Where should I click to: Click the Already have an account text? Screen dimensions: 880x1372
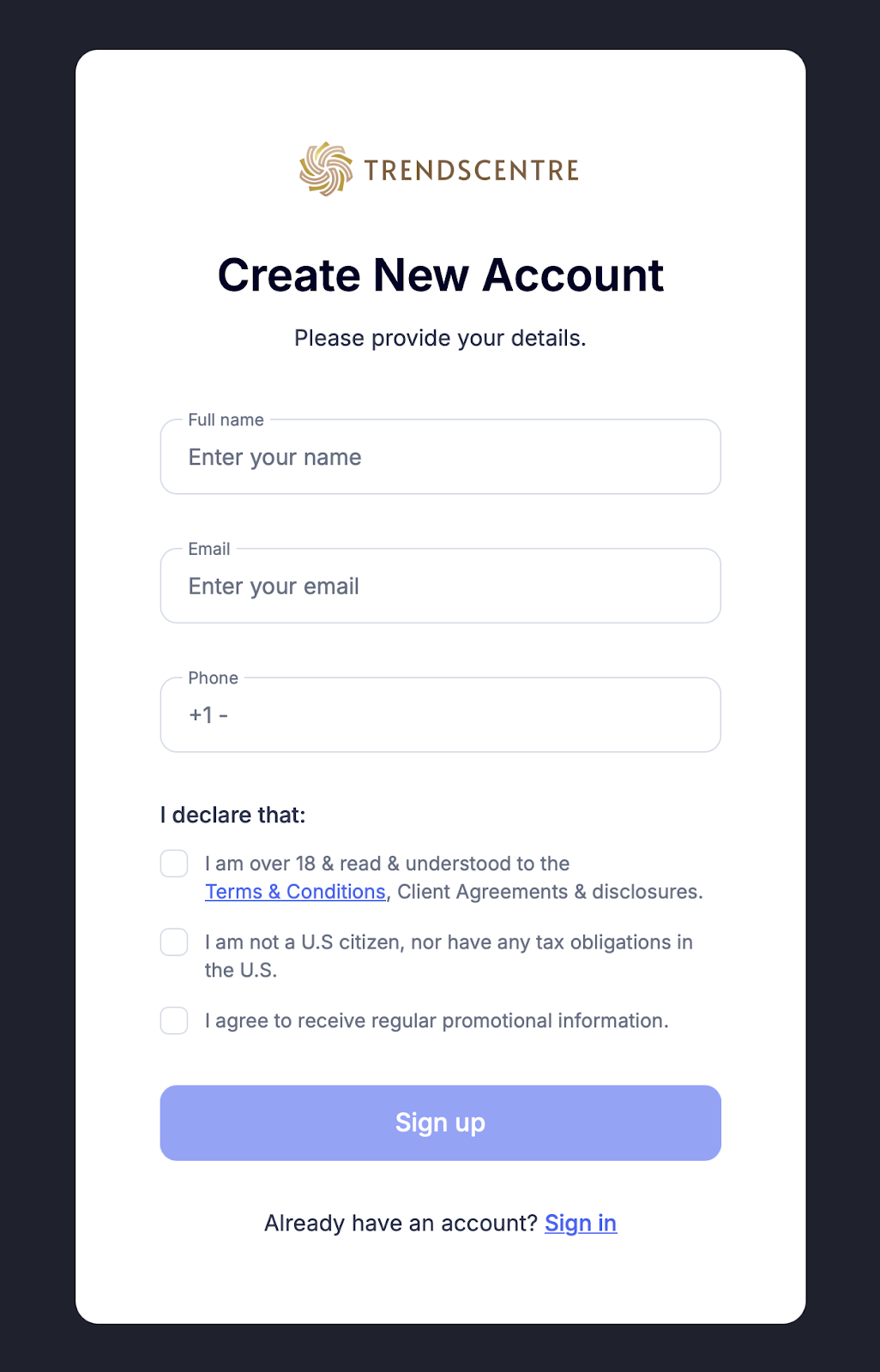(401, 1223)
